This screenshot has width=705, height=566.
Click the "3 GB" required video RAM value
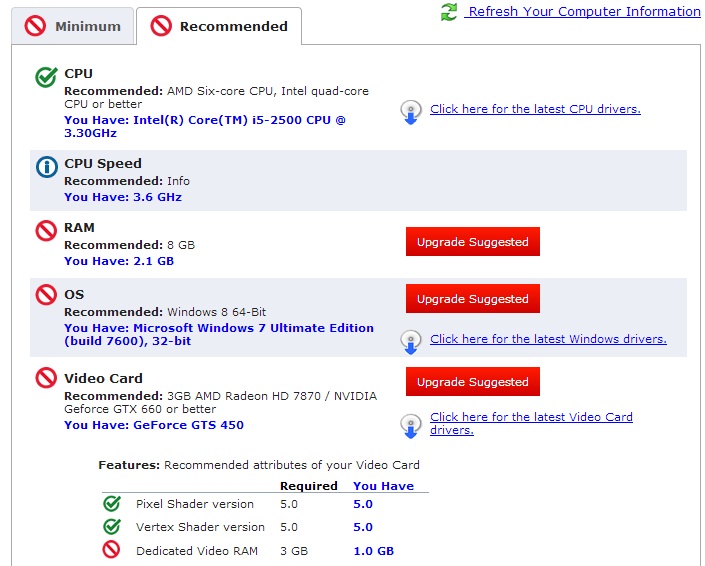pos(294,551)
